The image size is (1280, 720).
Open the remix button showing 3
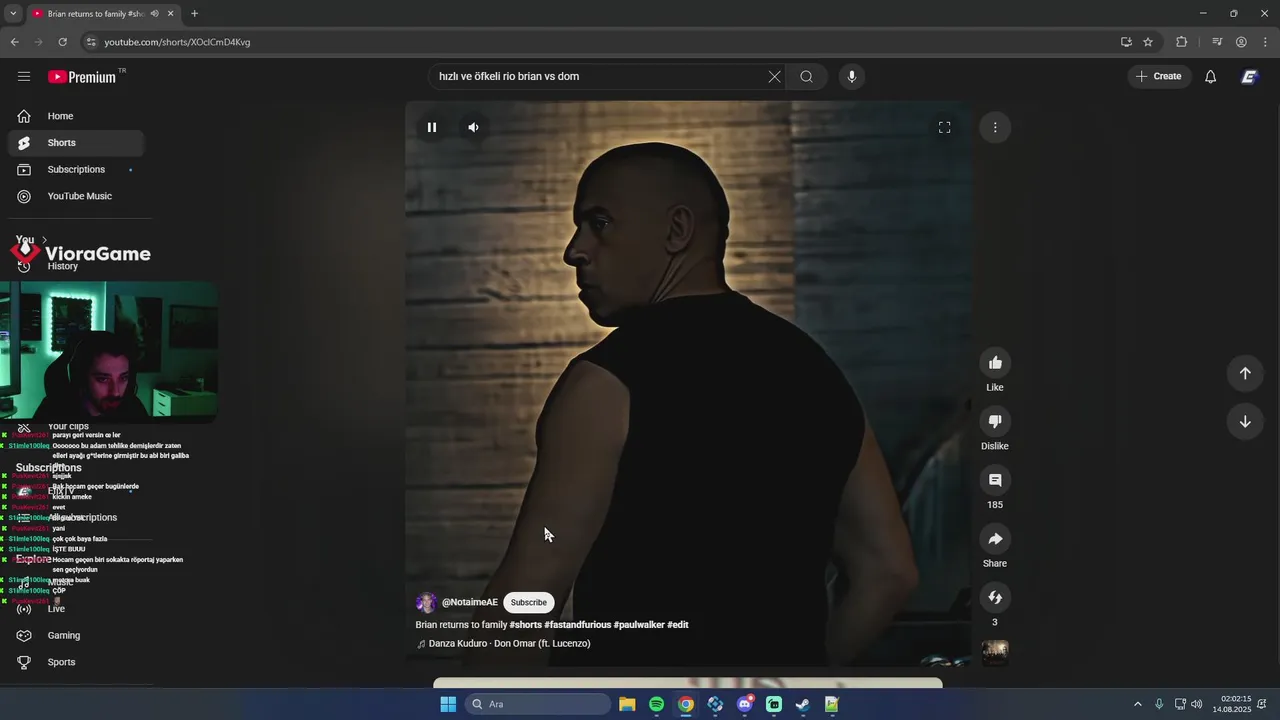(995, 598)
